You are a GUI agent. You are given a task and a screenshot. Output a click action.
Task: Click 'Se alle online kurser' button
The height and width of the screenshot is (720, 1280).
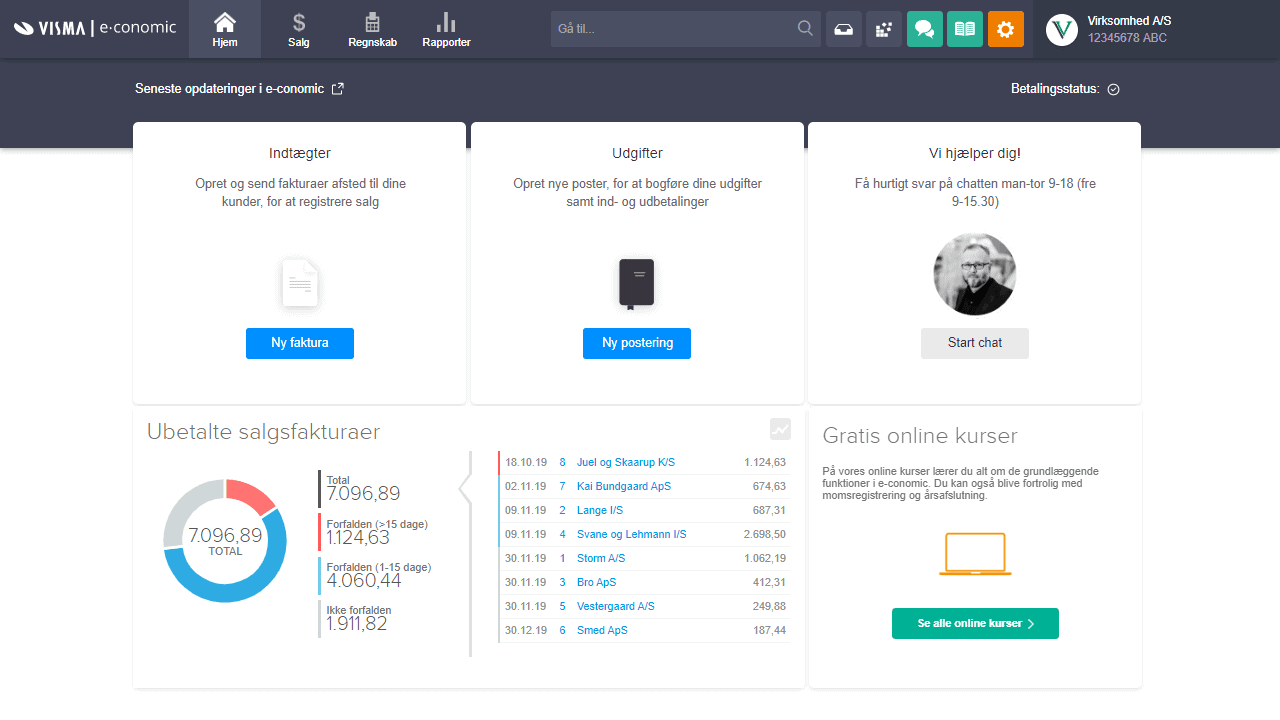pyautogui.click(x=975, y=623)
